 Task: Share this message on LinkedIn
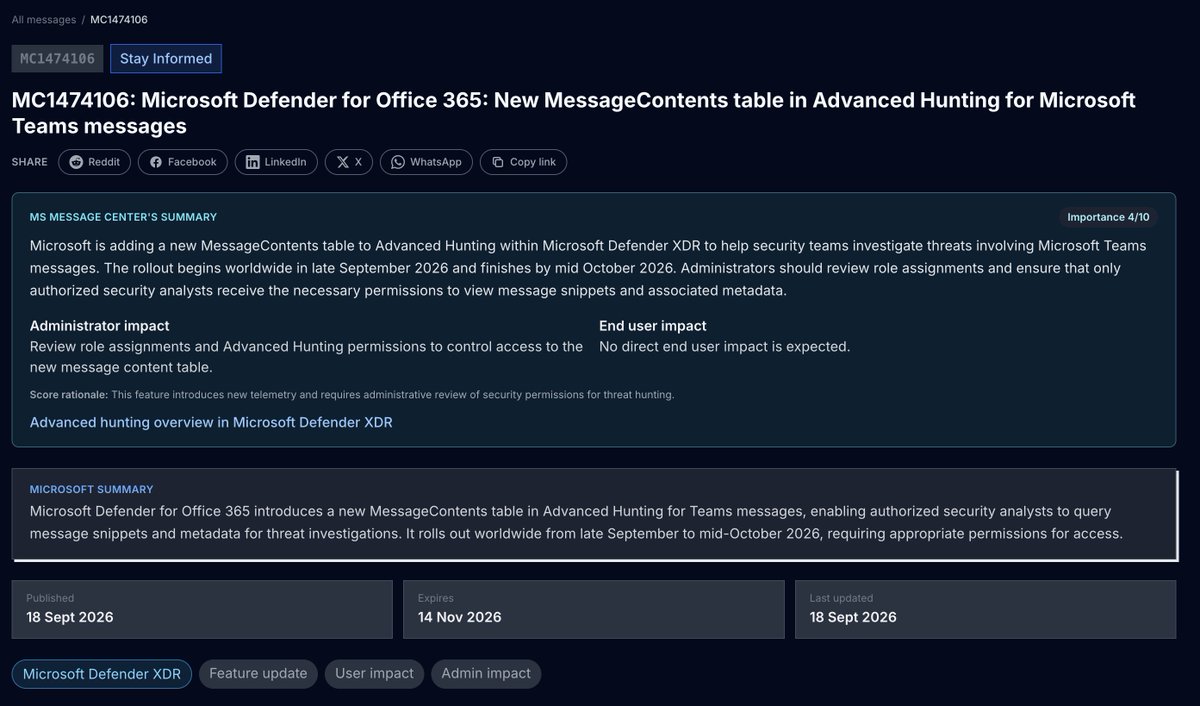click(277, 162)
